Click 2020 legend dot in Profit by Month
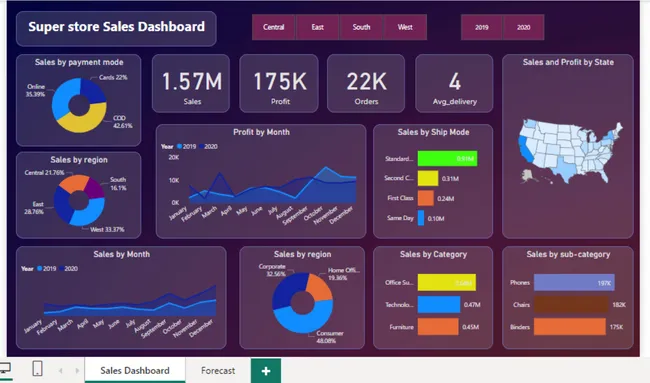The width and height of the screenshot is (650, 383). 201,146
